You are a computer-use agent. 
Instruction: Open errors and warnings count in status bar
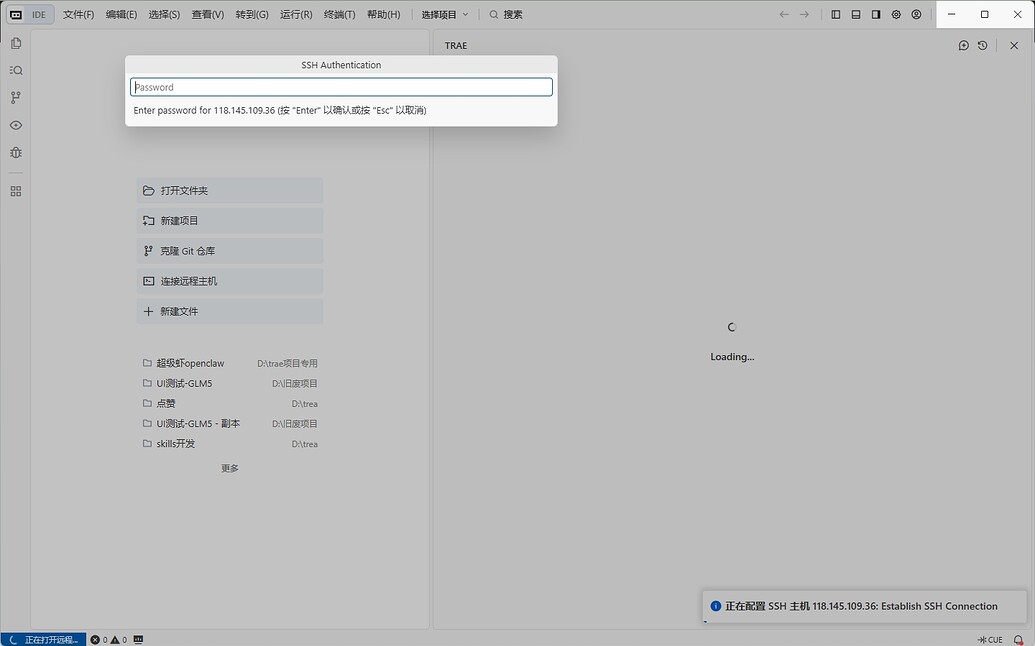[109, 639]
